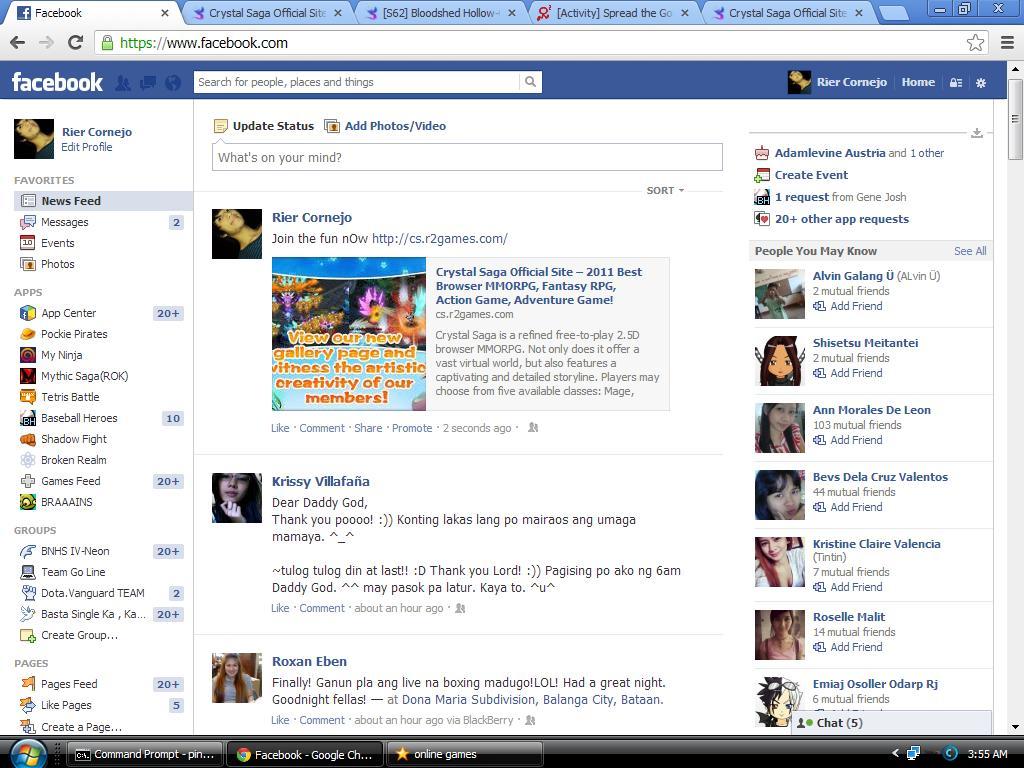
Task: Click the What's on your mind field
Action: [x=467, y=157]
